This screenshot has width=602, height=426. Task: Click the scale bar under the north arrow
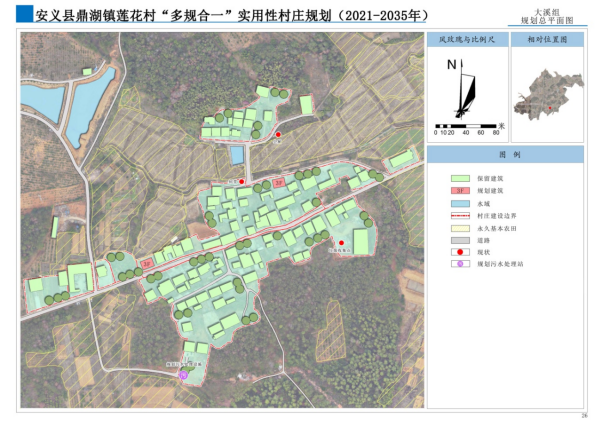466,124
